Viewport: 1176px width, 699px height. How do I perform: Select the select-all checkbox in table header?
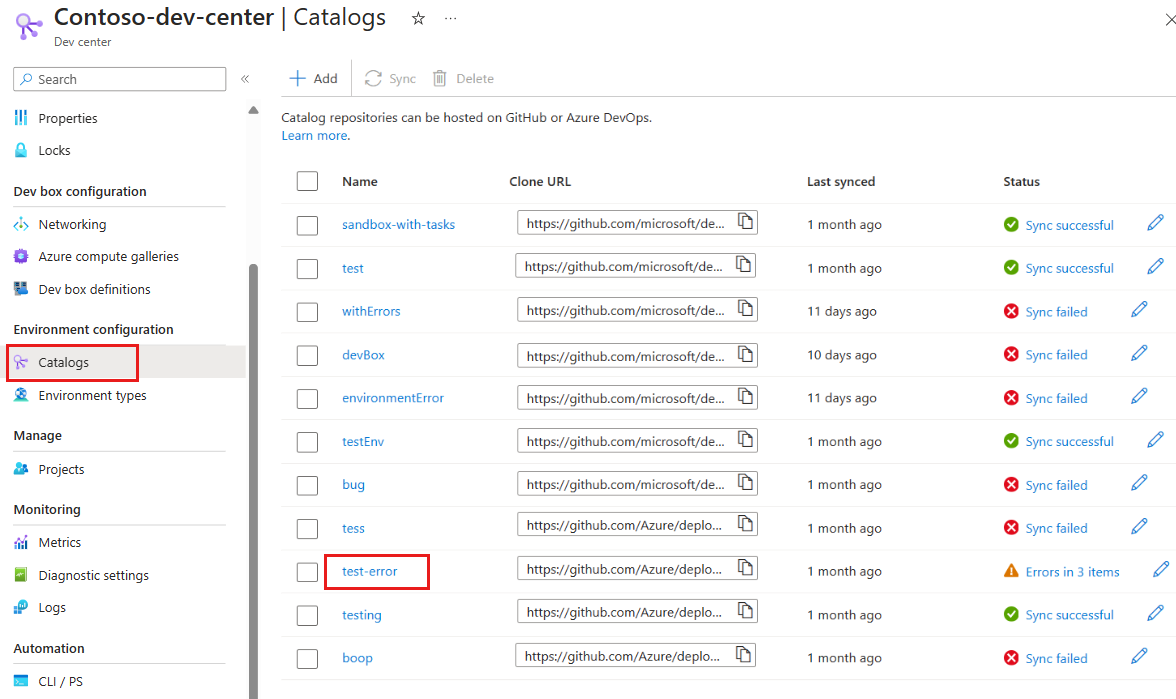pos(307,181)
